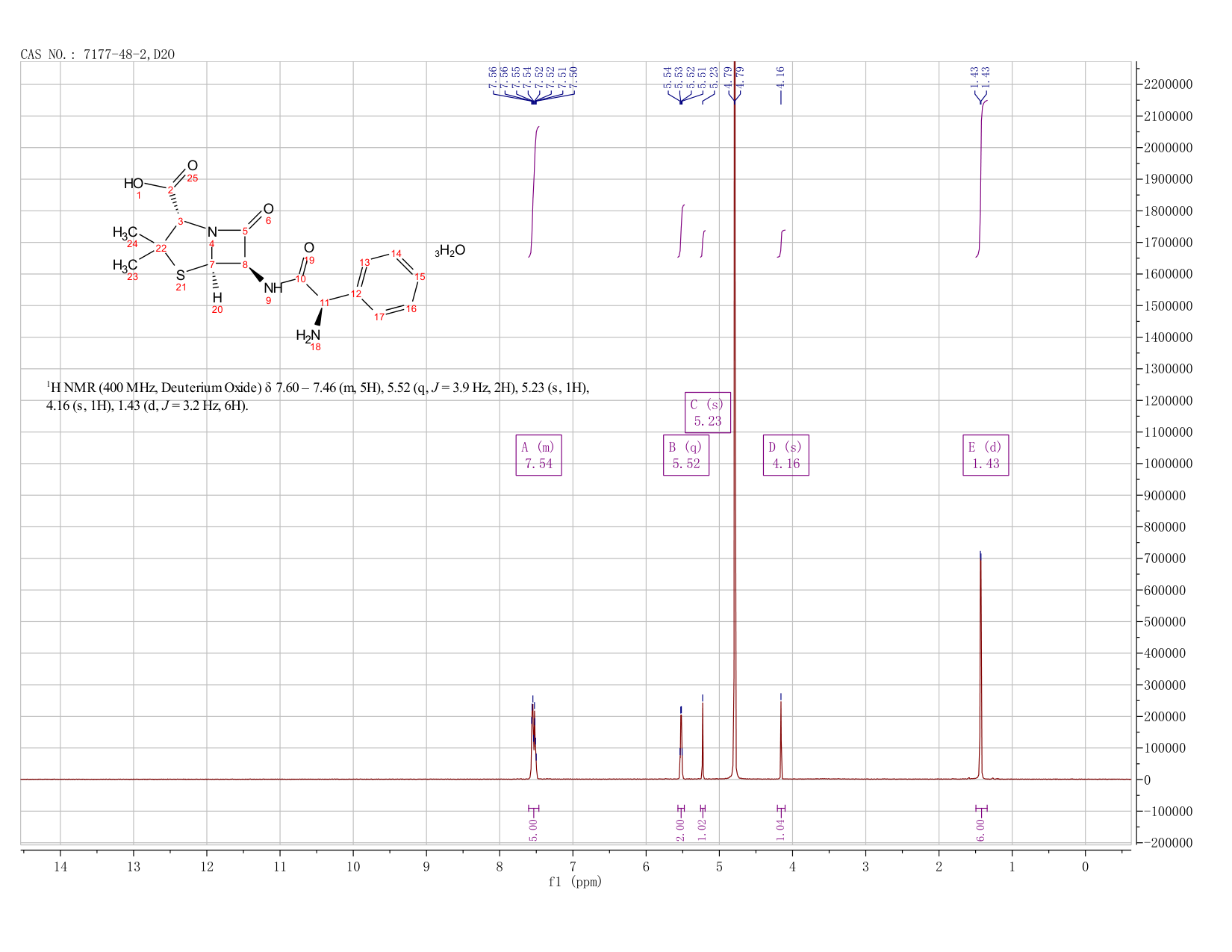Screen dimensions: 1232x952
Task: Click the multiplet box B (q) 5.52
Action: (686, 455)
